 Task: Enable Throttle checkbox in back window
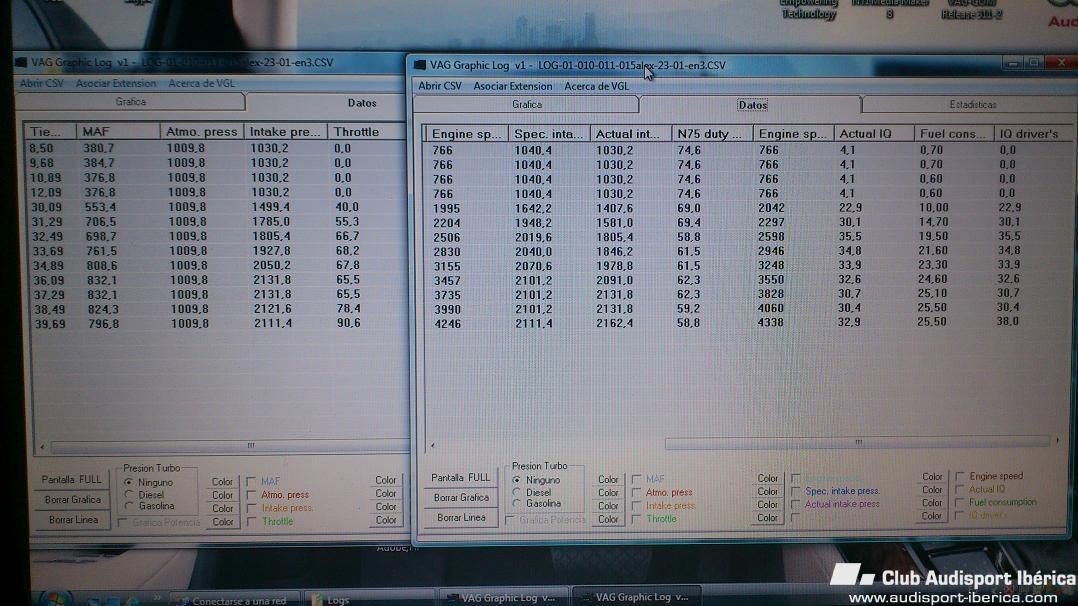point(251,521)
